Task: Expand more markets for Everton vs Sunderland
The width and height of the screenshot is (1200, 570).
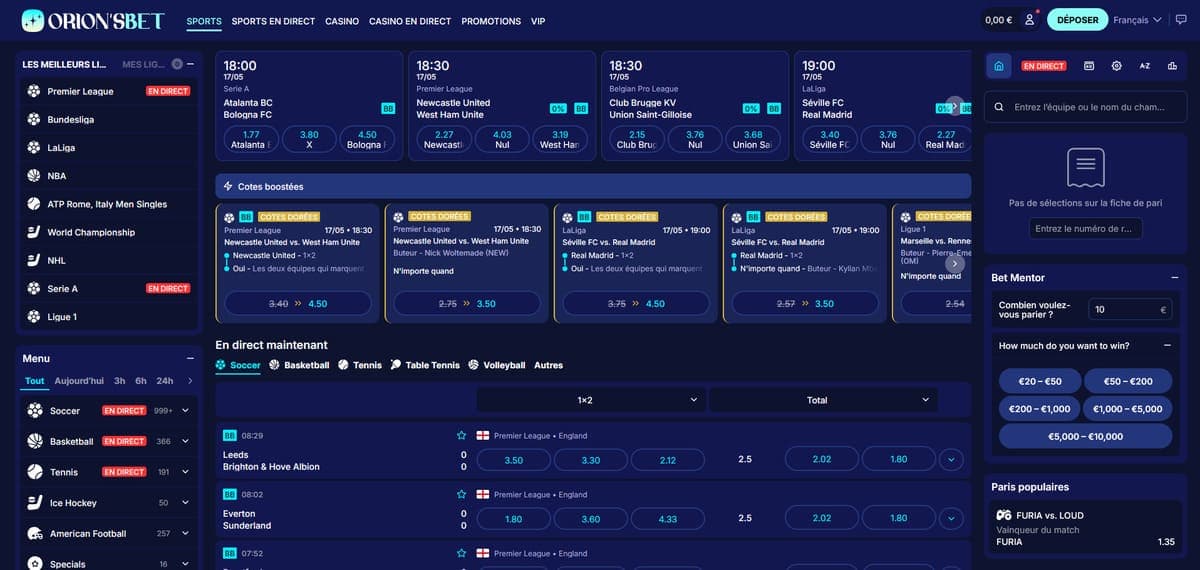Action: pos(950,519)
